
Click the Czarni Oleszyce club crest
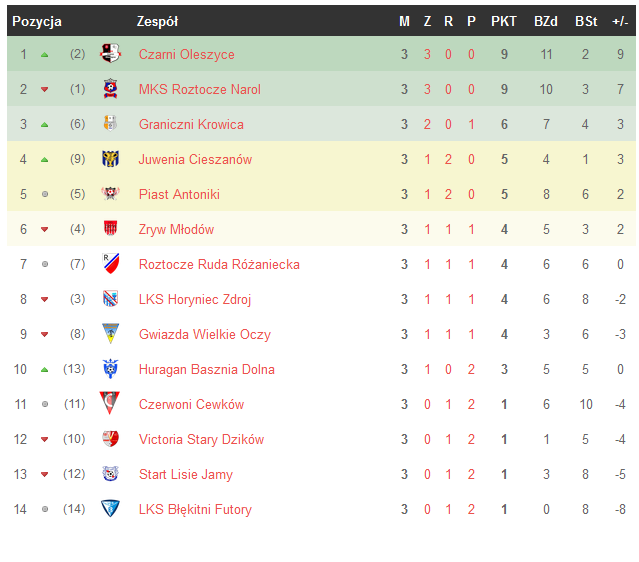pyautogui.click(x=111, y=54)
